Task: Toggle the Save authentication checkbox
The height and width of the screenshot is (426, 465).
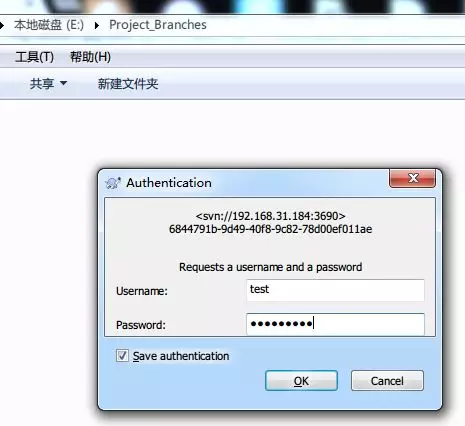Action: 122,356
